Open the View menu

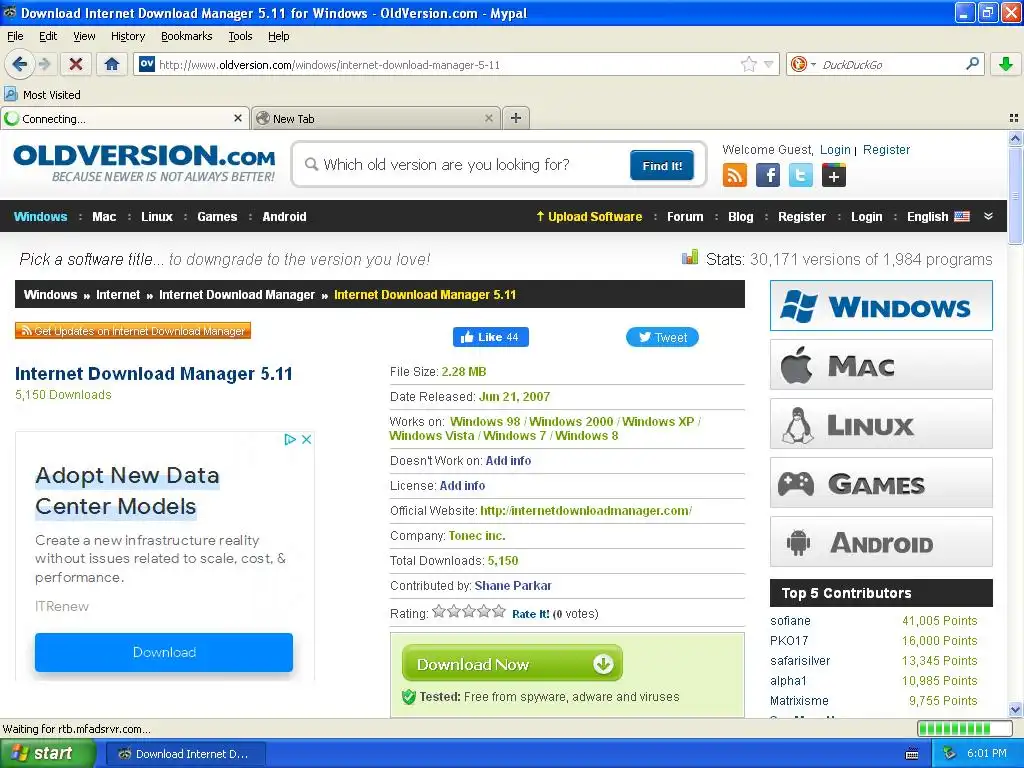click(84, 36)
